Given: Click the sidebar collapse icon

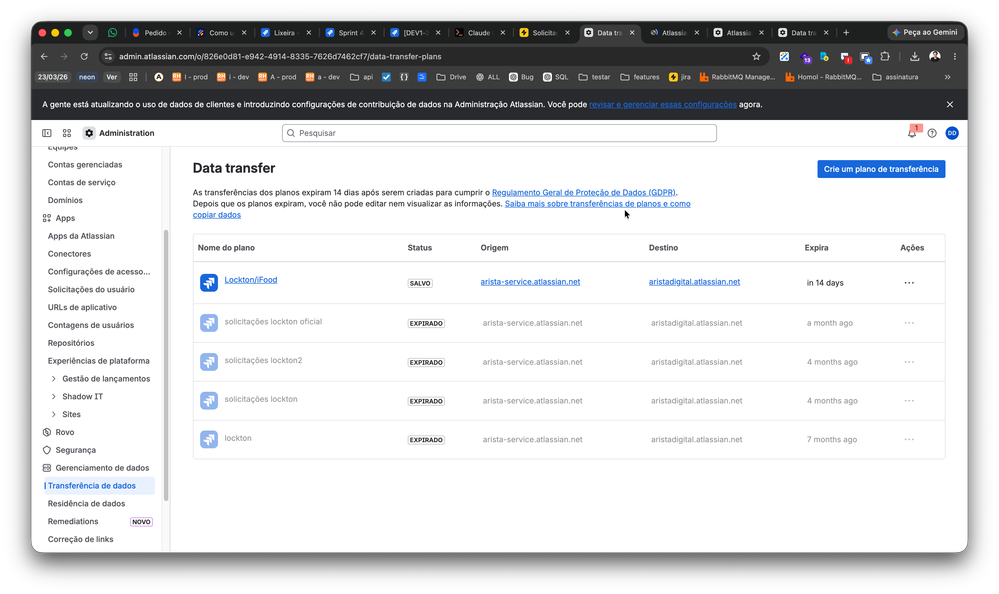Looking at the screenshot, I should [47, 133].
